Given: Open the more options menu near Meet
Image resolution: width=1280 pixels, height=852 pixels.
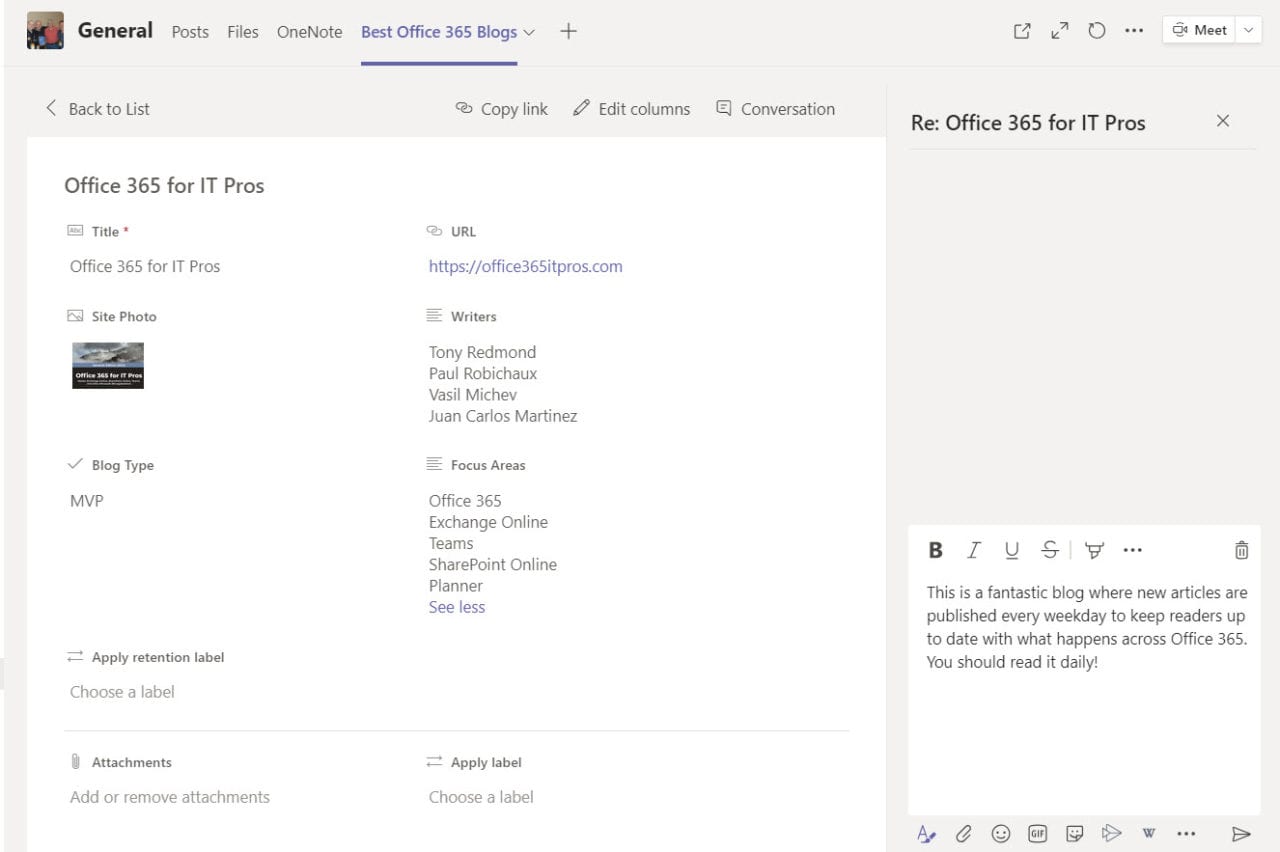Looking at the screenshot, I should 1134,31.
